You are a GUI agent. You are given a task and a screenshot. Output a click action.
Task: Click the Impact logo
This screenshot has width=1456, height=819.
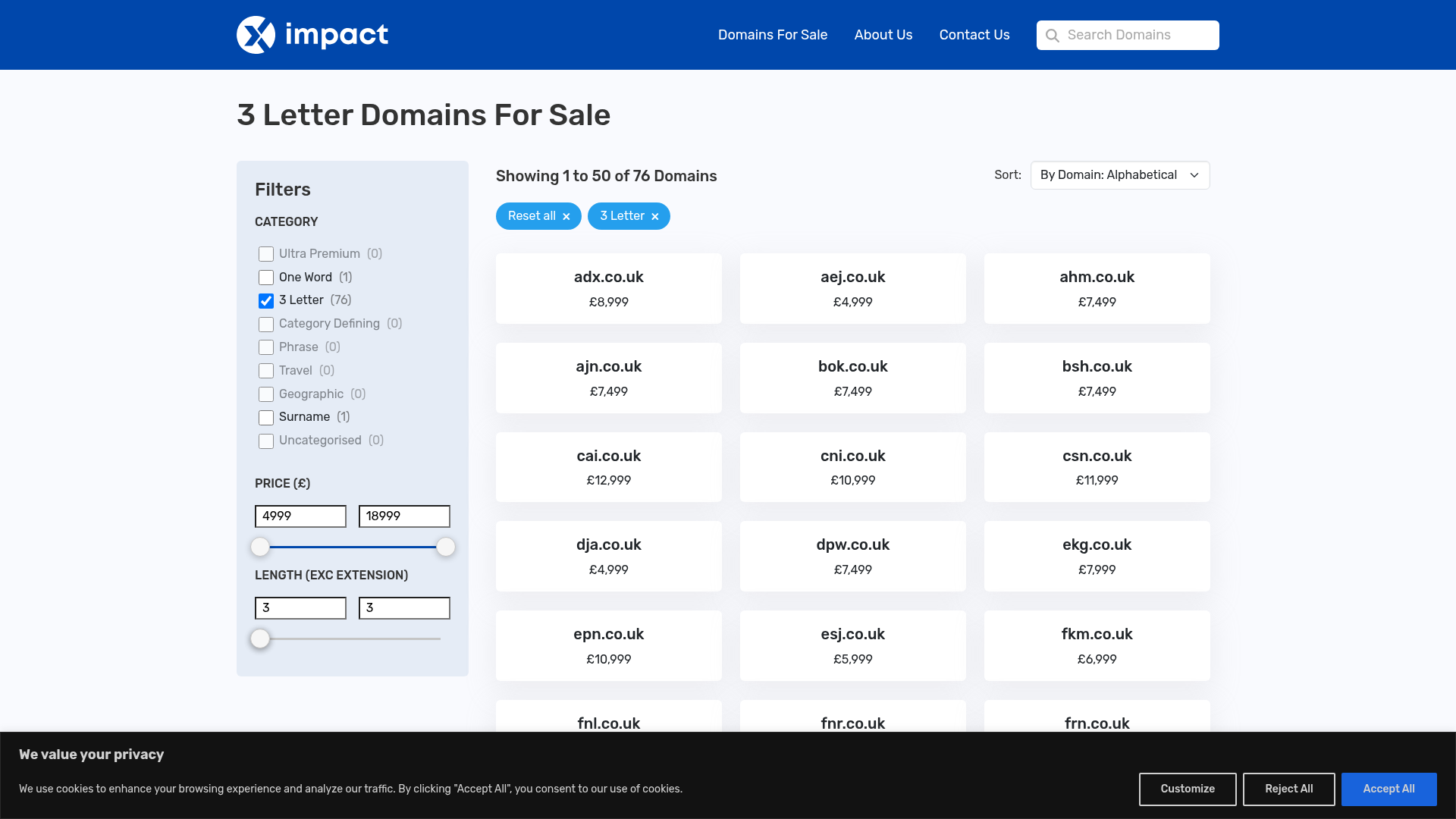point(312,35)
